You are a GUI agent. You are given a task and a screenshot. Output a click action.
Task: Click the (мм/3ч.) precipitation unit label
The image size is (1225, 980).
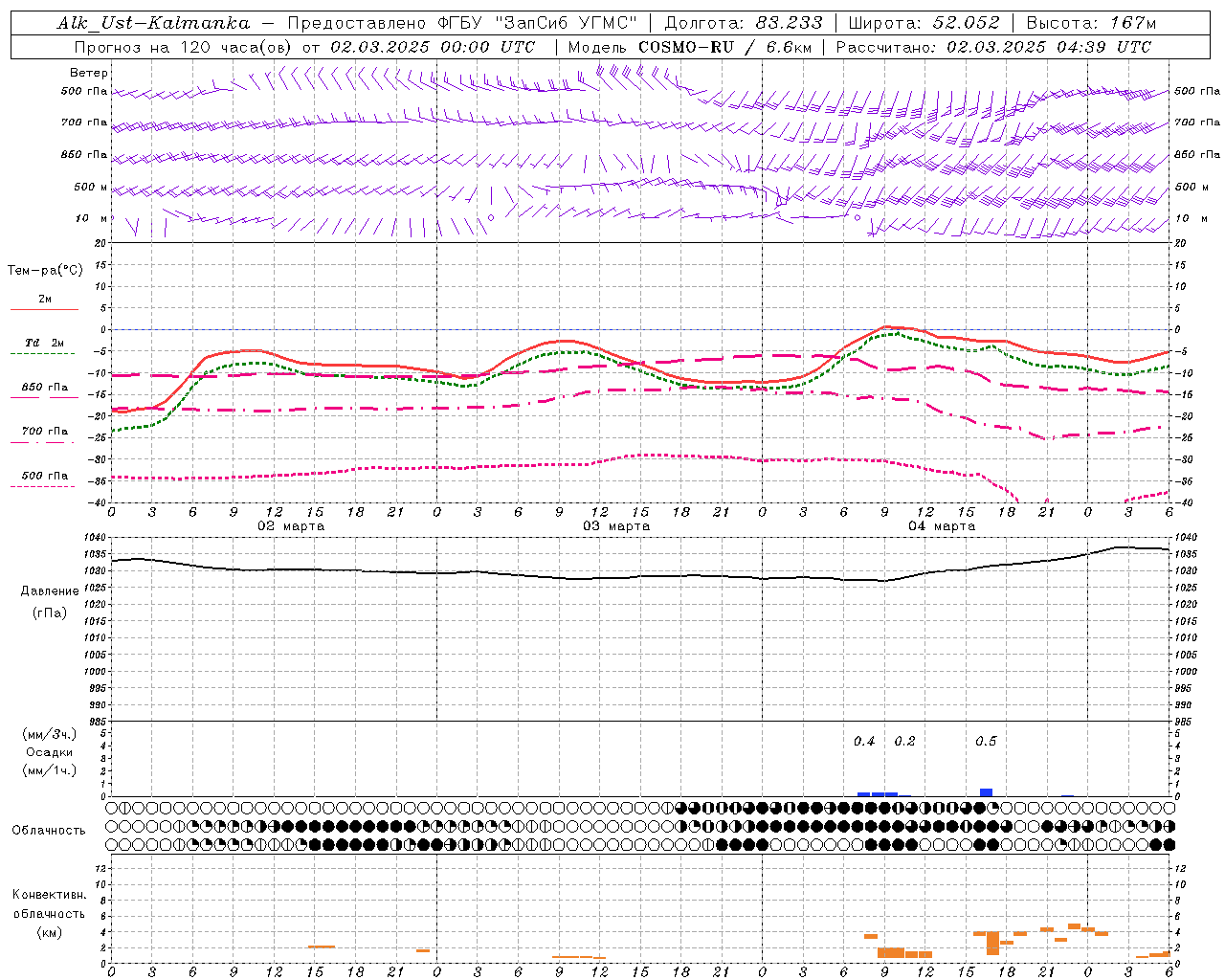50,734
